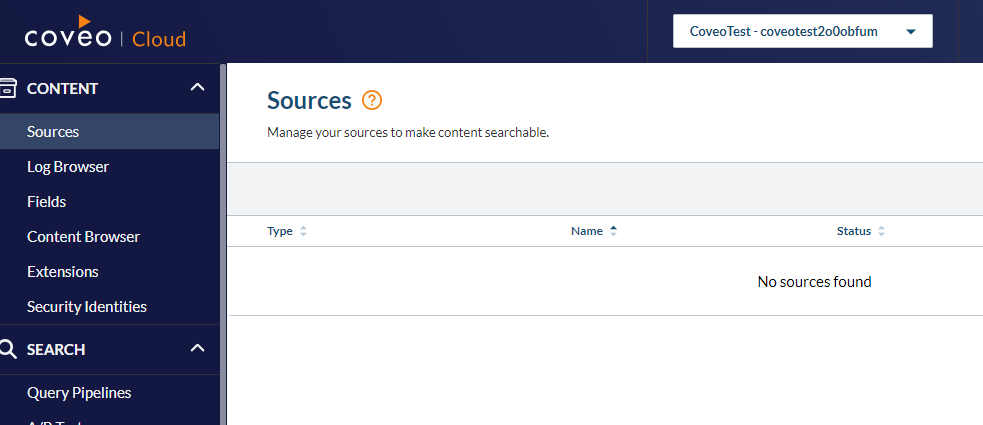Click the SEARCH section header label

56,350
